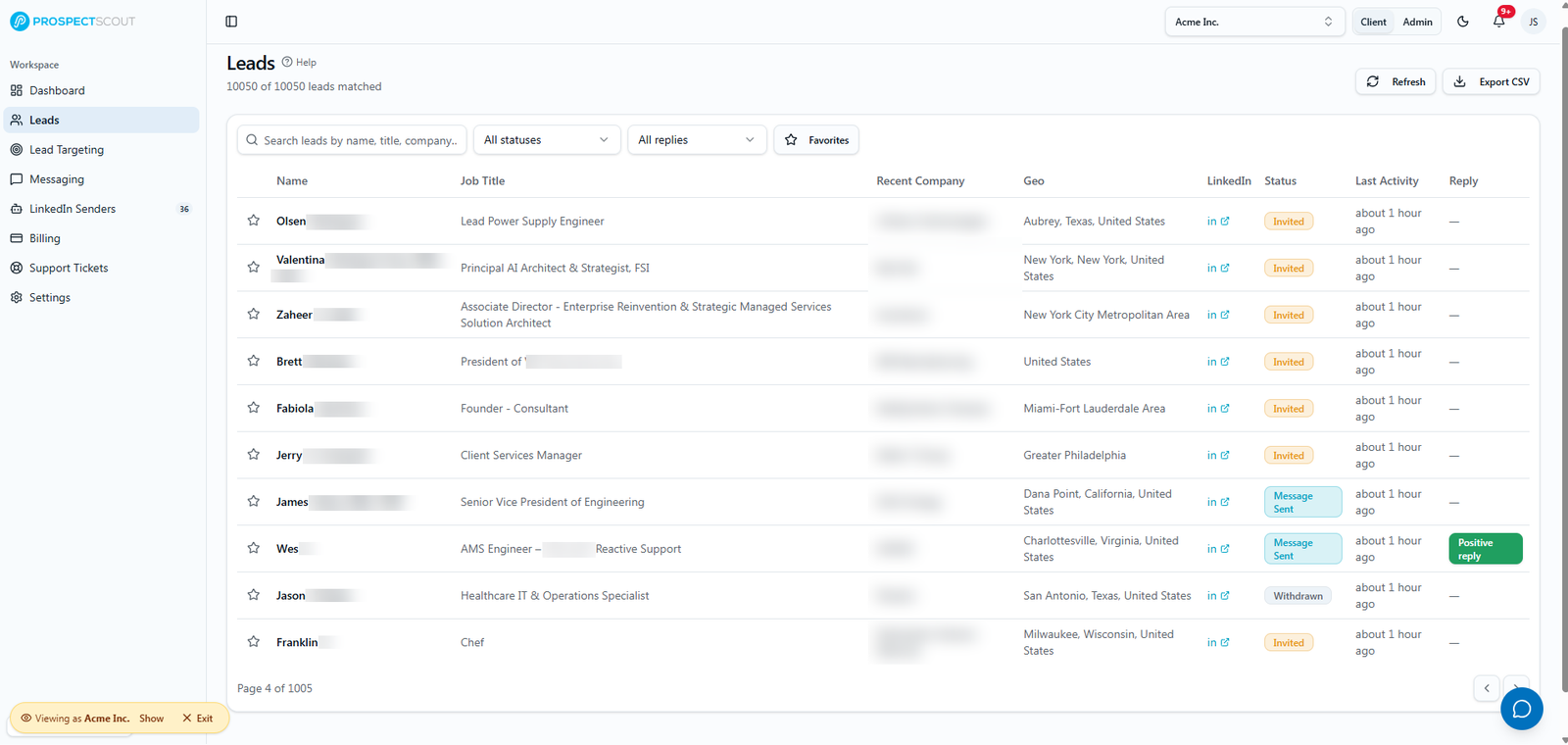Viewport: 1568px width, 745px height.
Task: Star the Jason lead row
Action: coord(254,595)
